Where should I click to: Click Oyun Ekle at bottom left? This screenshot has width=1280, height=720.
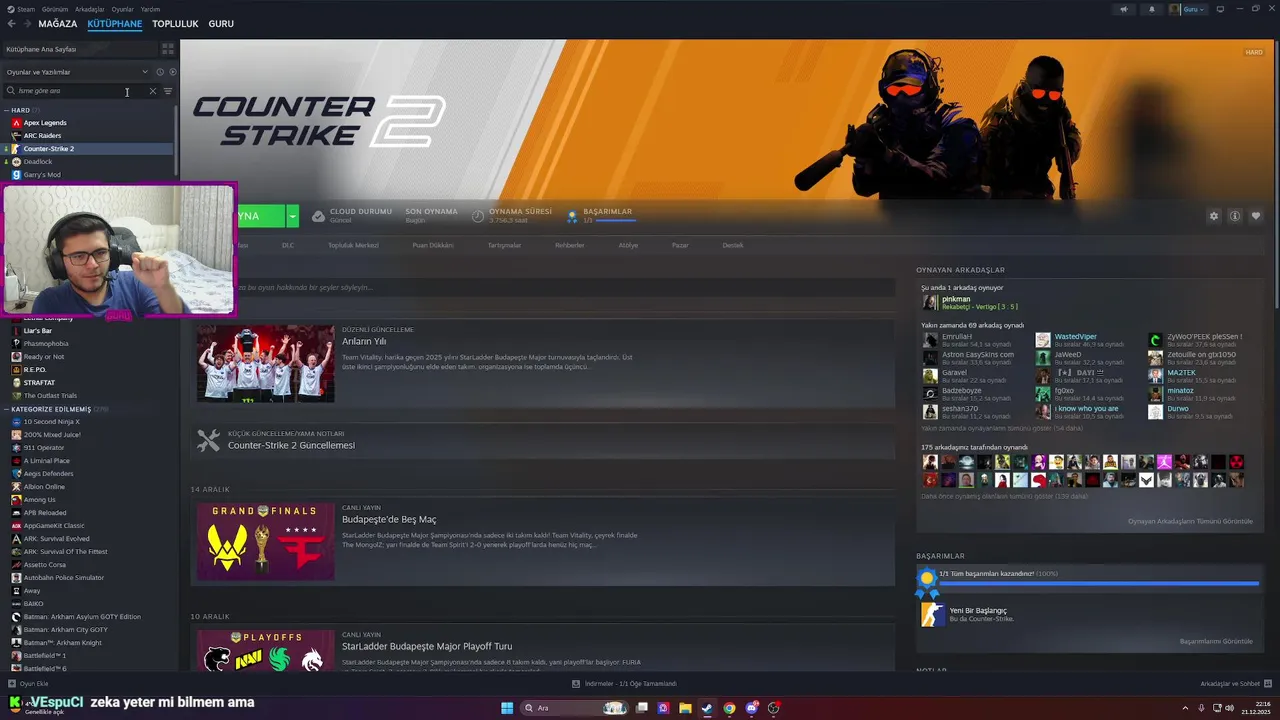pyautogui.click(x=27, y=684)
